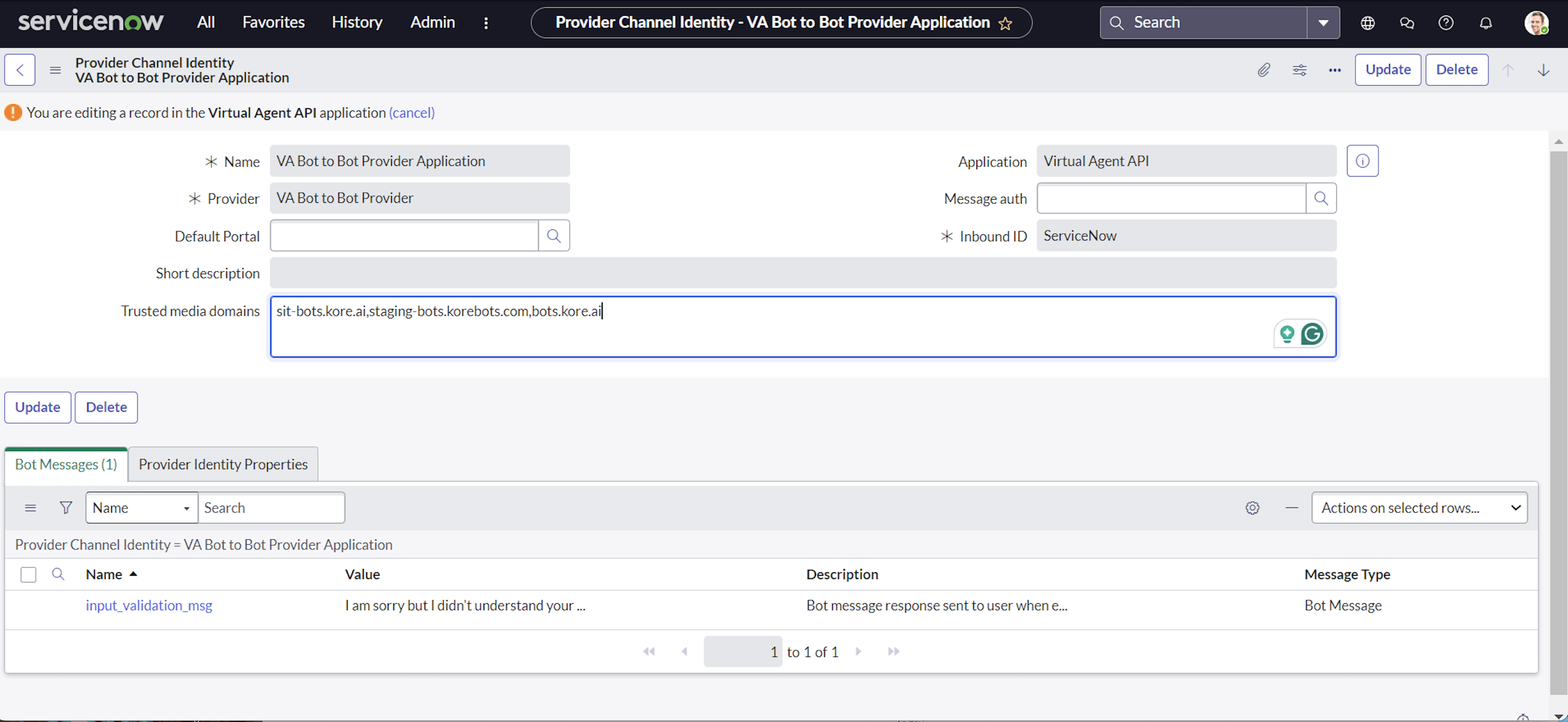This screenshot has height=722, width=1568.
Task: Click the Application info icon
Action: click(x=1362, y=161)
